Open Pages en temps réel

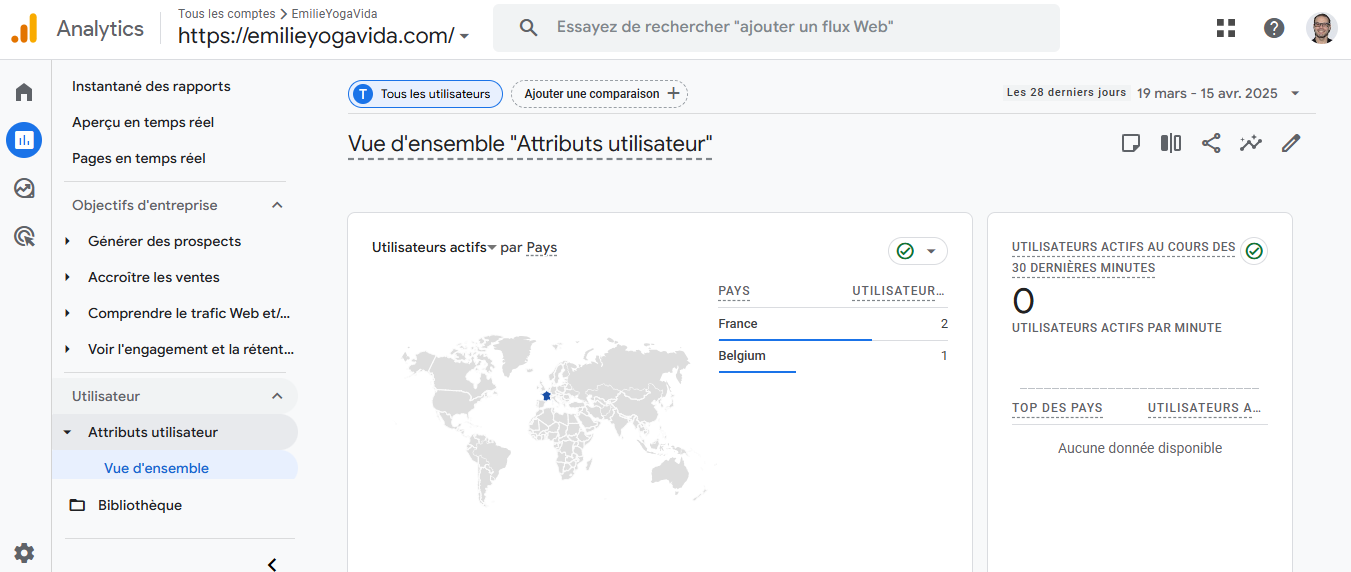click(x=139, y=158)
